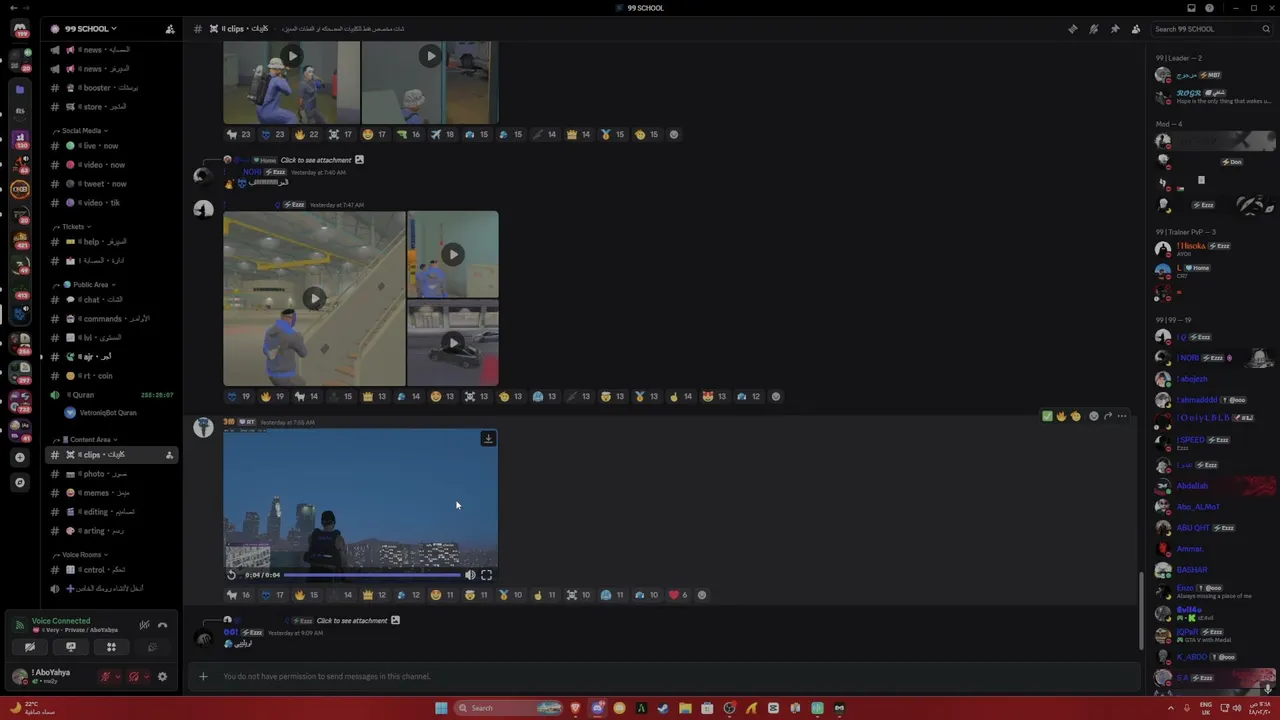This screenshot has width=1280, height=720.
Task: Open the Help icon in title bar
Action: click(1209, 8)
